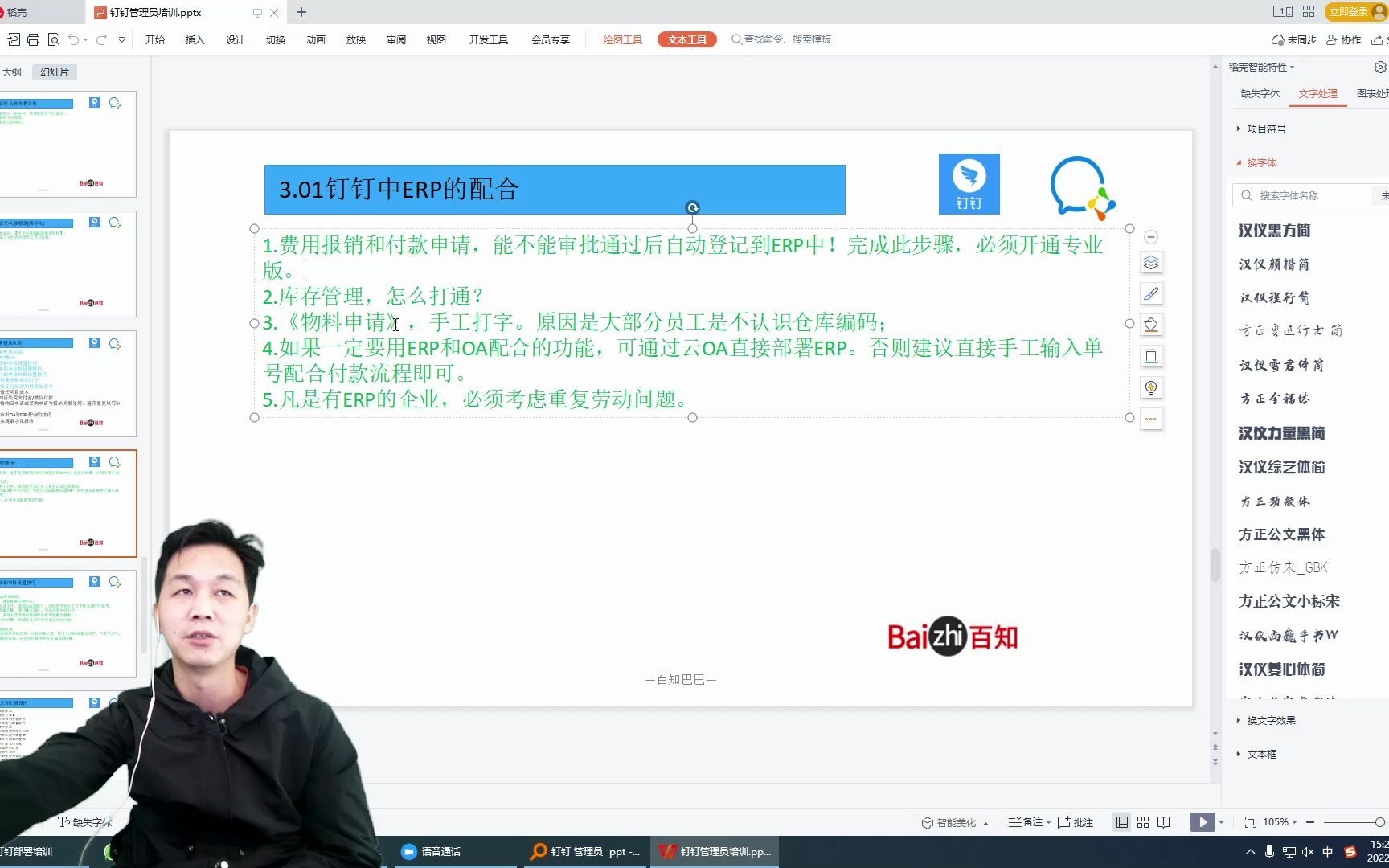Open the 设计 ribbon tab
This screenshot has width=1389, height=868.
pyautogui.click(x=236, y=39)
